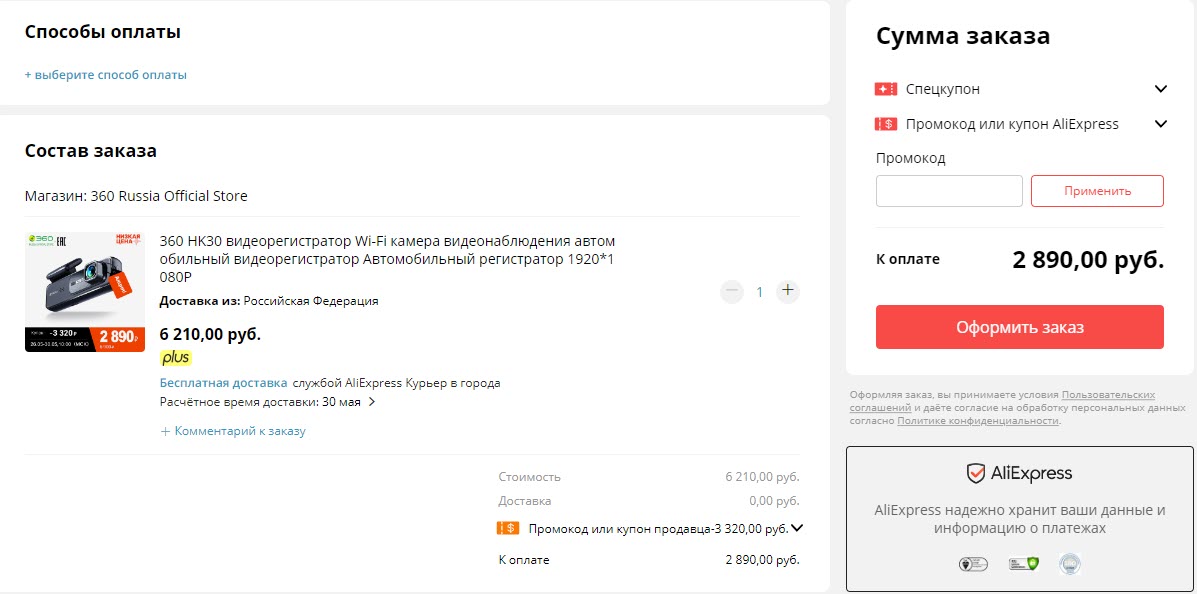Image resolution: width=1197 pixels, height=594 pixels.
Task: Click the leftmost PCI security badge
Action: pyautogui.click(x=973, y=563)
